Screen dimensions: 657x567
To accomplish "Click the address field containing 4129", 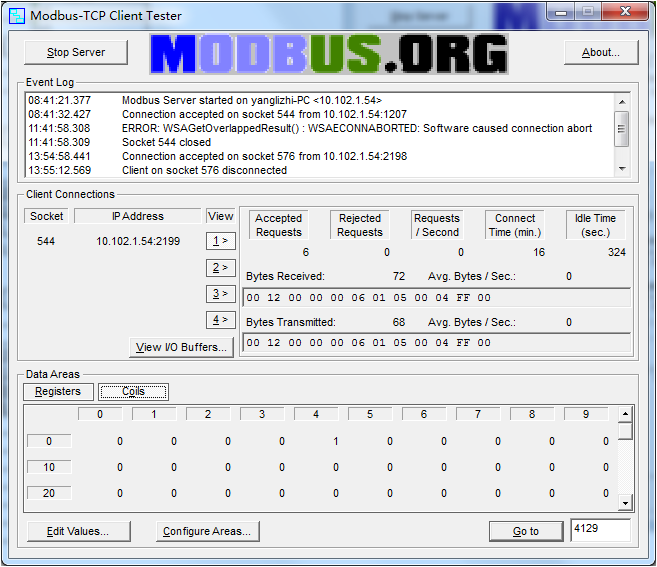I will [x=600, y=530].
